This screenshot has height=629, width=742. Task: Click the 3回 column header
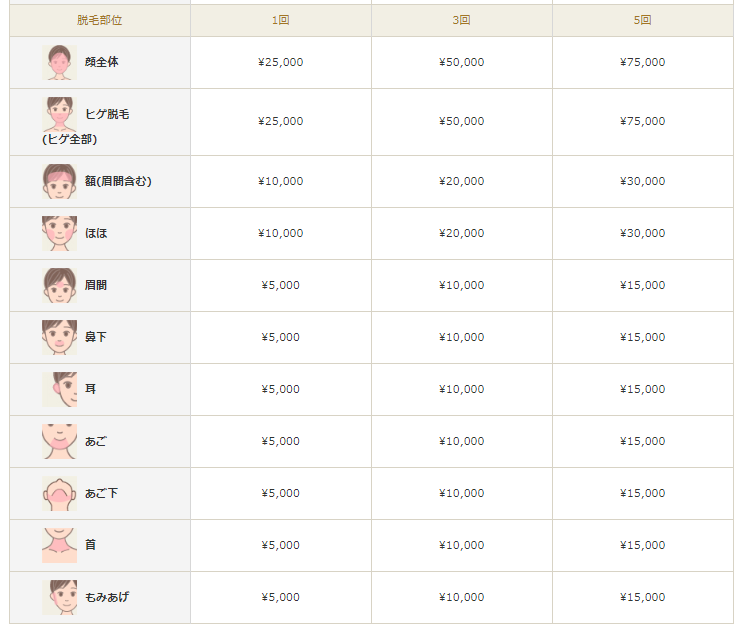pyautogui.click(x=461, y=20)
